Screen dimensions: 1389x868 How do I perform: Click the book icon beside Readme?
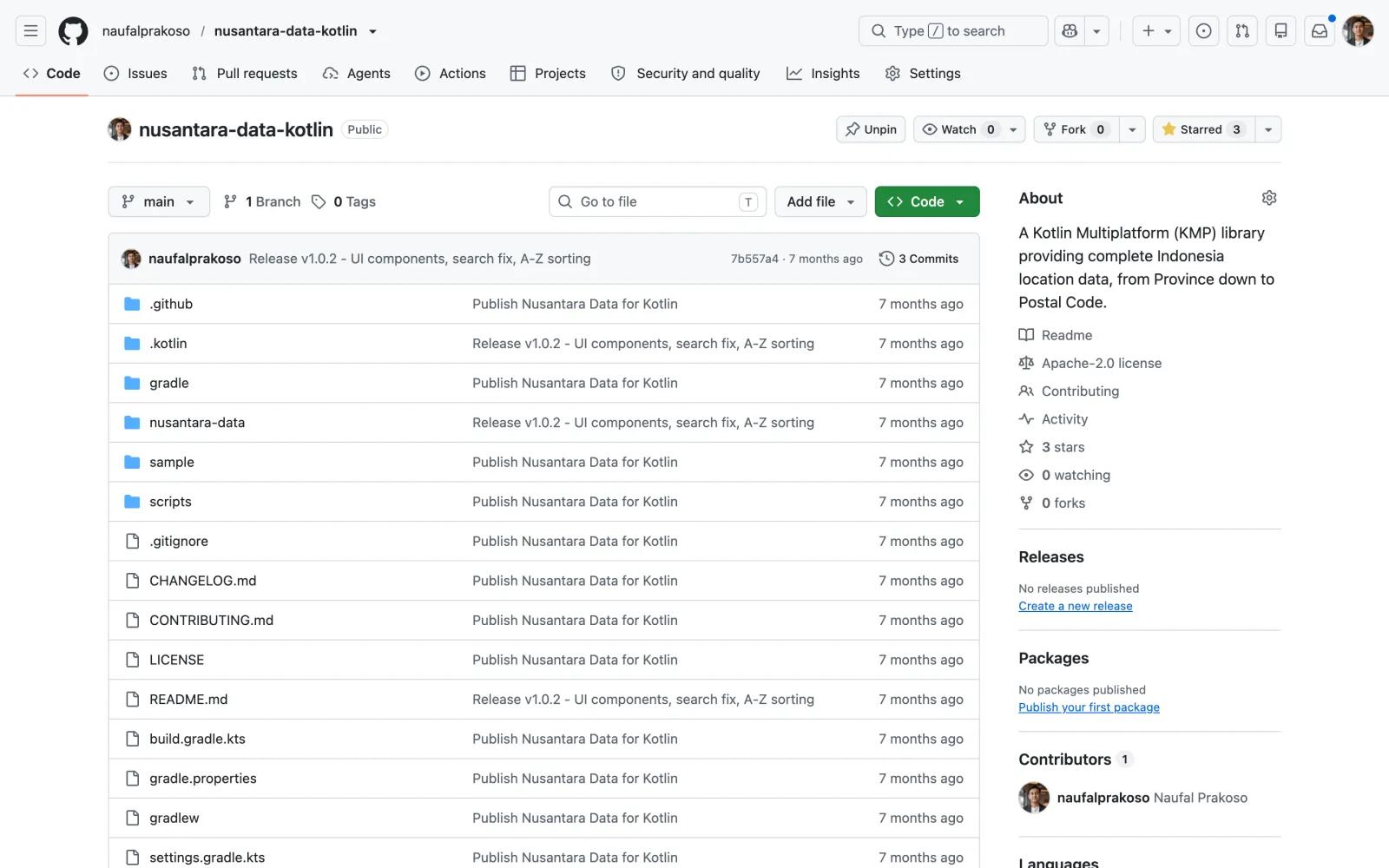click(x=1026, y=335)
